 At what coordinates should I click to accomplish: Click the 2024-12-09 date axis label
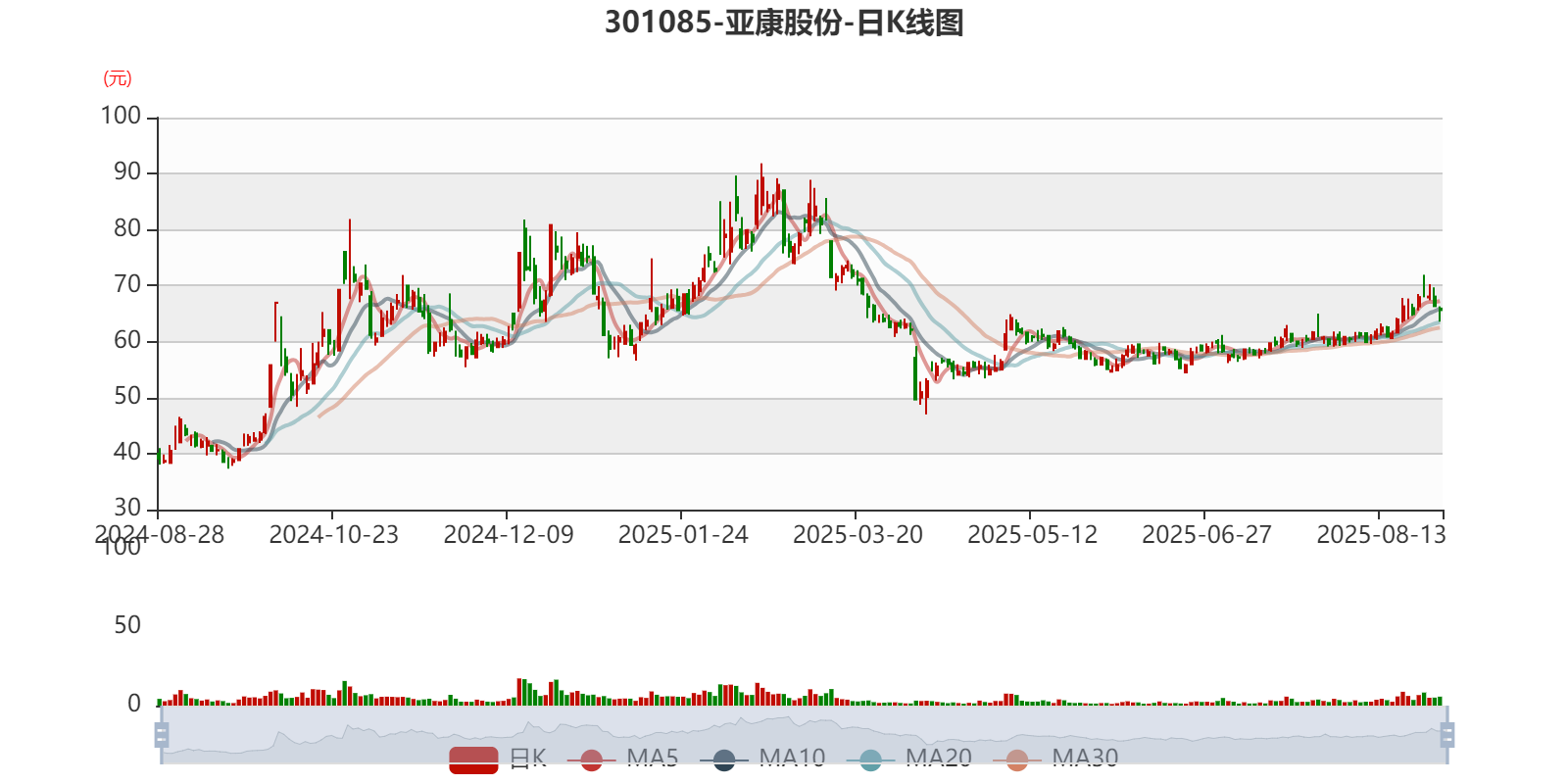509,534
